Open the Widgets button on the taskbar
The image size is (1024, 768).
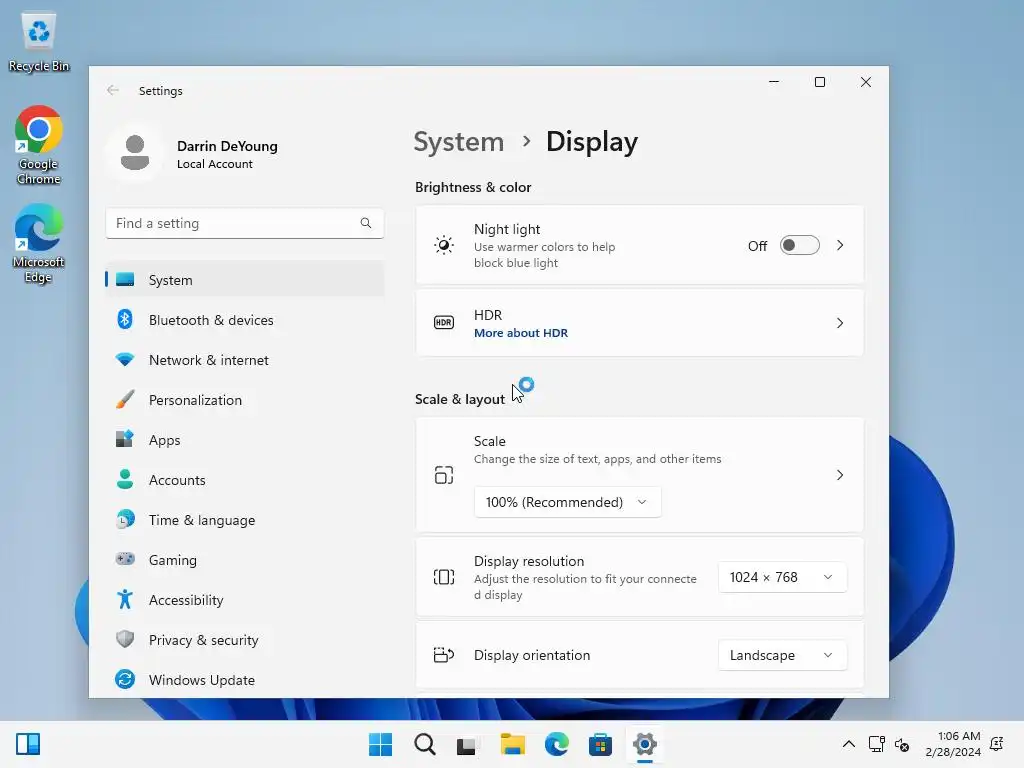click(28, 744)
